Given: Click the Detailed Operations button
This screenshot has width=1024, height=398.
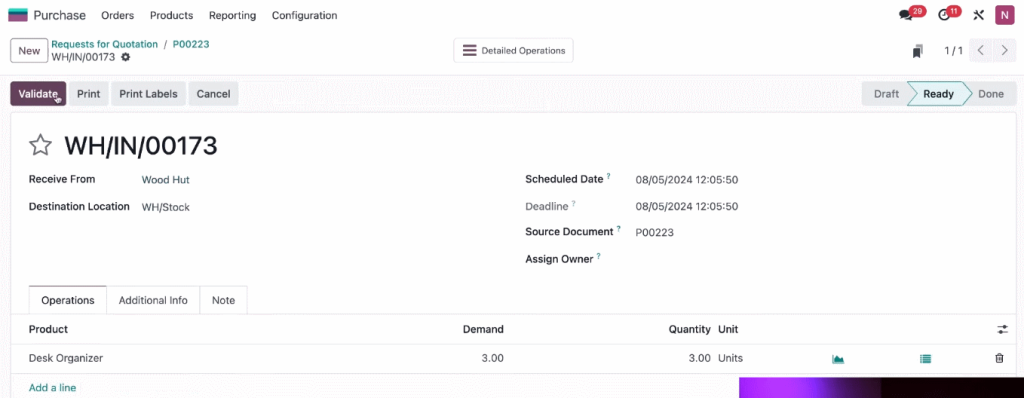Looking at the screenshot, I should (x=513, y=50).
